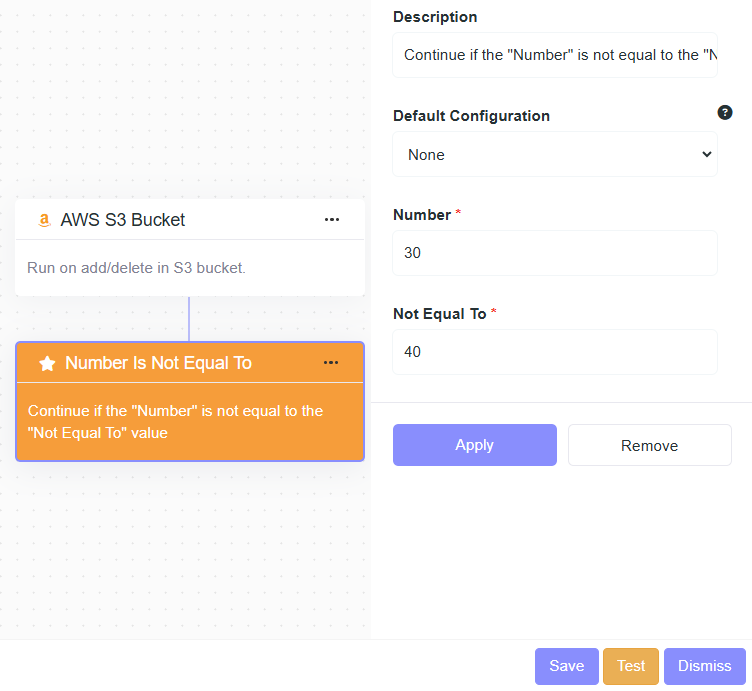Click the orange node's description text
The height and width of the screenshot is (691, 752).
[175, 422]
